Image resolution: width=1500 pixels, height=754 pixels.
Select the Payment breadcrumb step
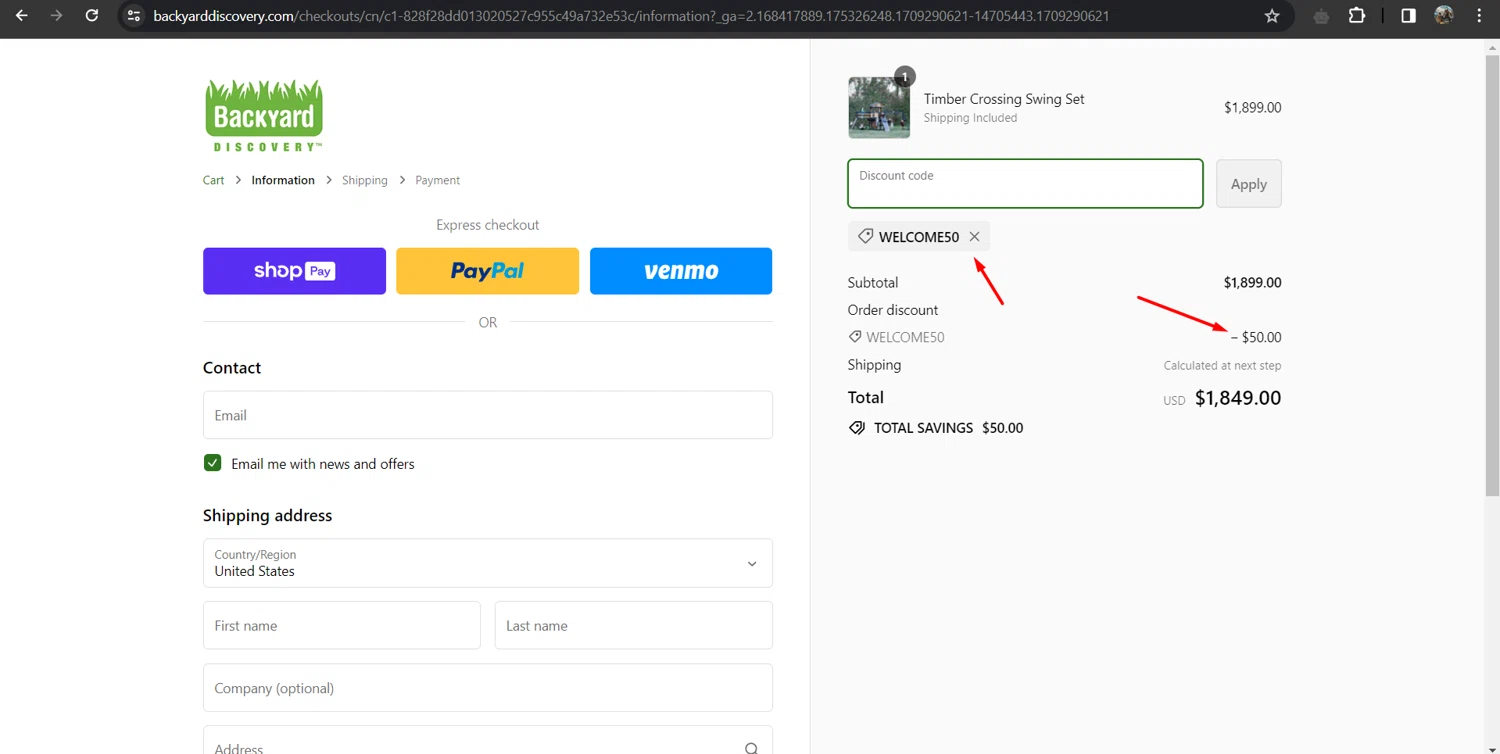coord(437,180)
